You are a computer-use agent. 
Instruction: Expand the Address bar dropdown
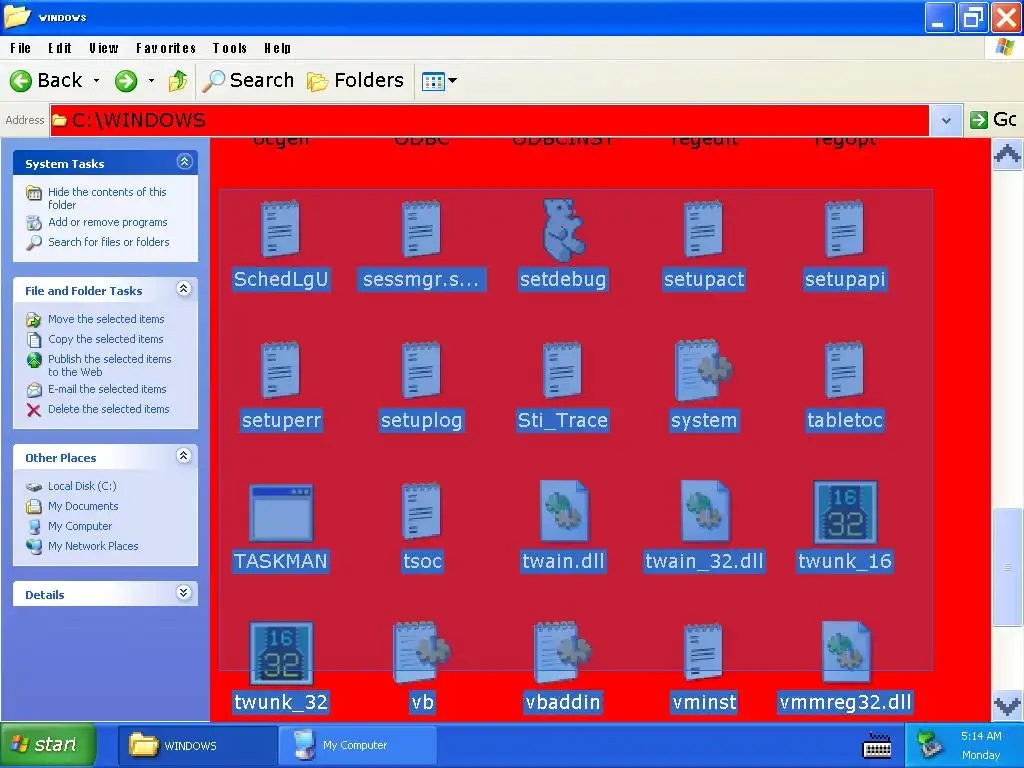946,120
